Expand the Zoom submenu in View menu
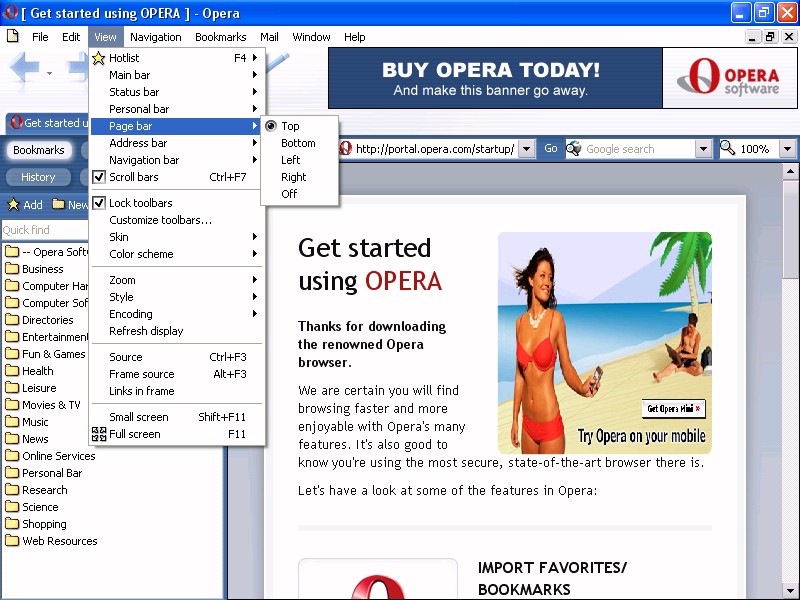This screenshot has width=800, height=600. 177,280
